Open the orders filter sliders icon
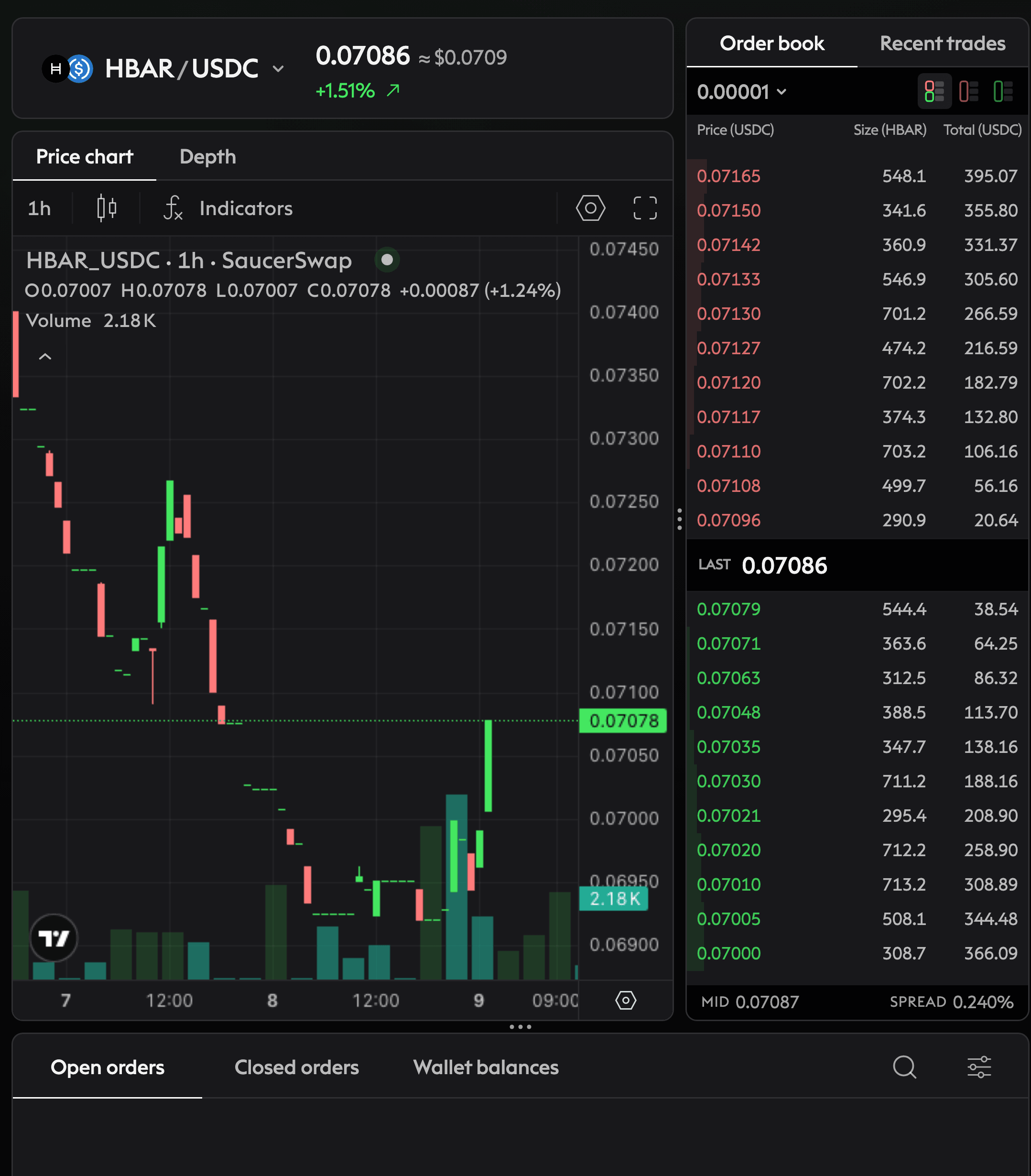 point(978,1067)
